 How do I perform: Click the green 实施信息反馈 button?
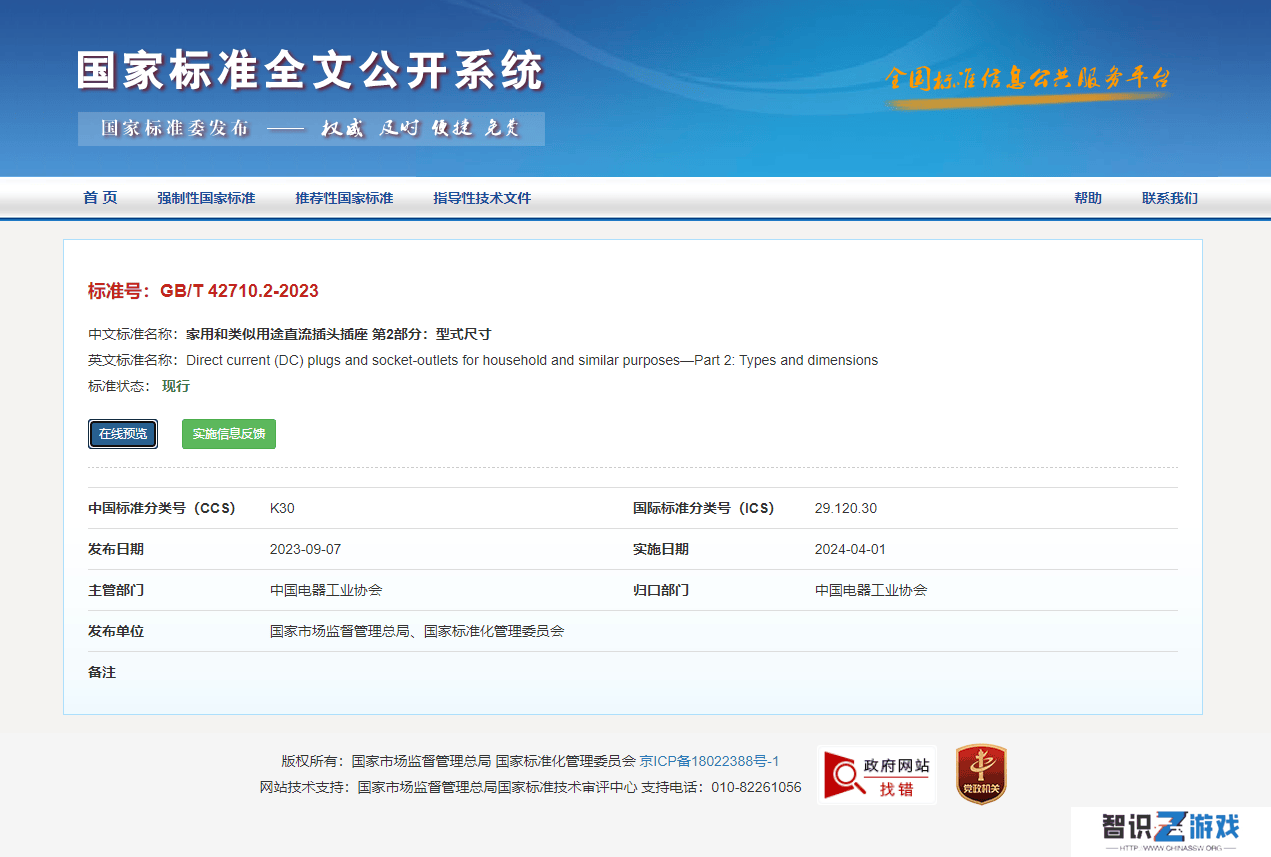point(229,434)
